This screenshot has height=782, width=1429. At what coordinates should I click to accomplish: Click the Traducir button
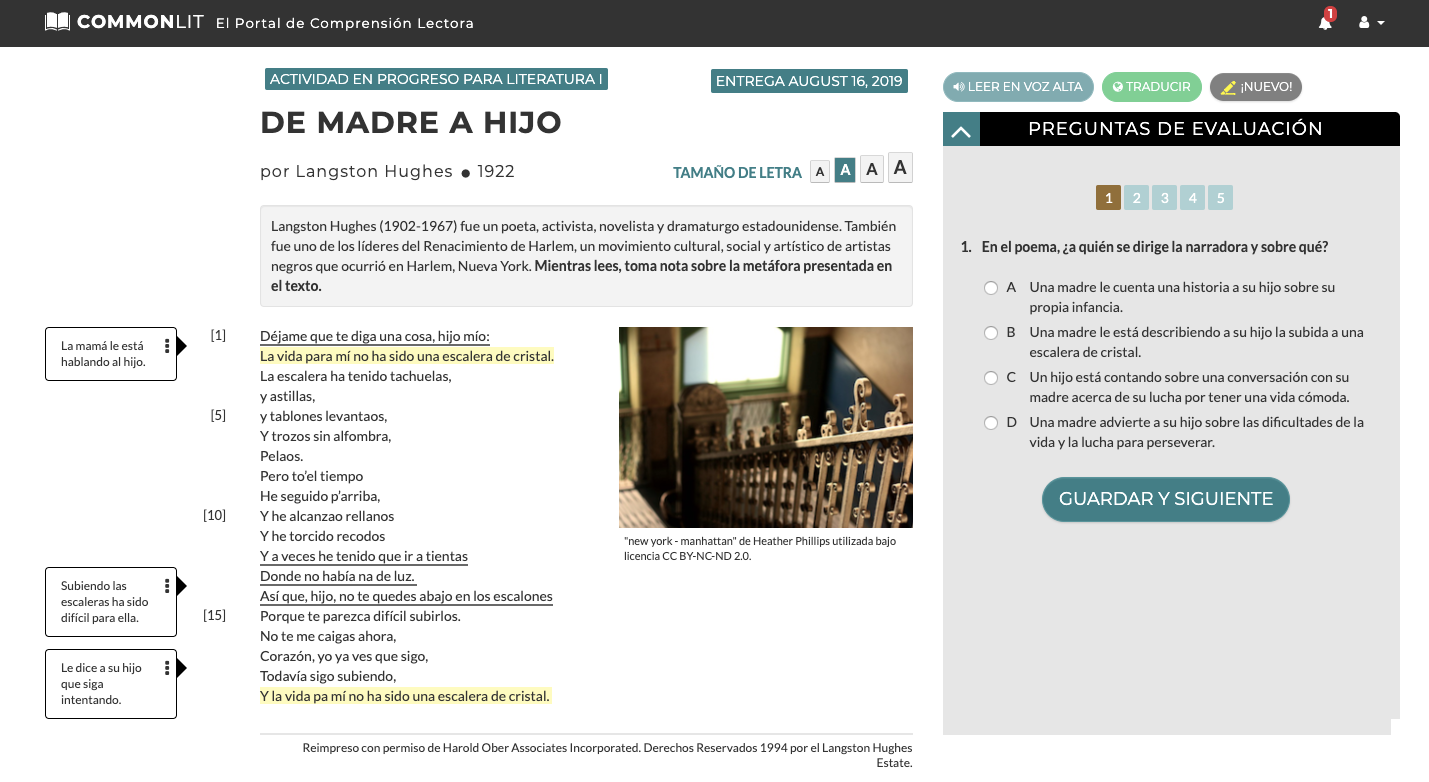(x=1151, y=87)
